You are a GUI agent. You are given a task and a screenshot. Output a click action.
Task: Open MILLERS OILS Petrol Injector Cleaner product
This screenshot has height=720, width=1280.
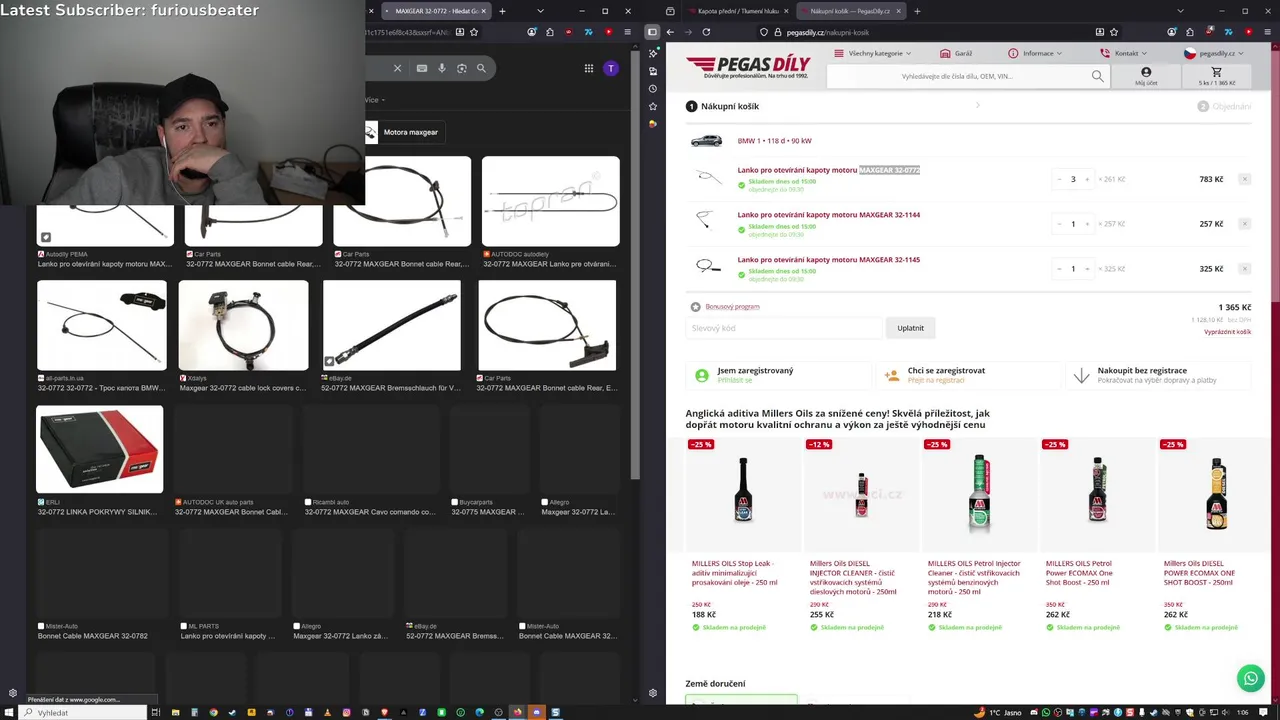click(979, 531)
